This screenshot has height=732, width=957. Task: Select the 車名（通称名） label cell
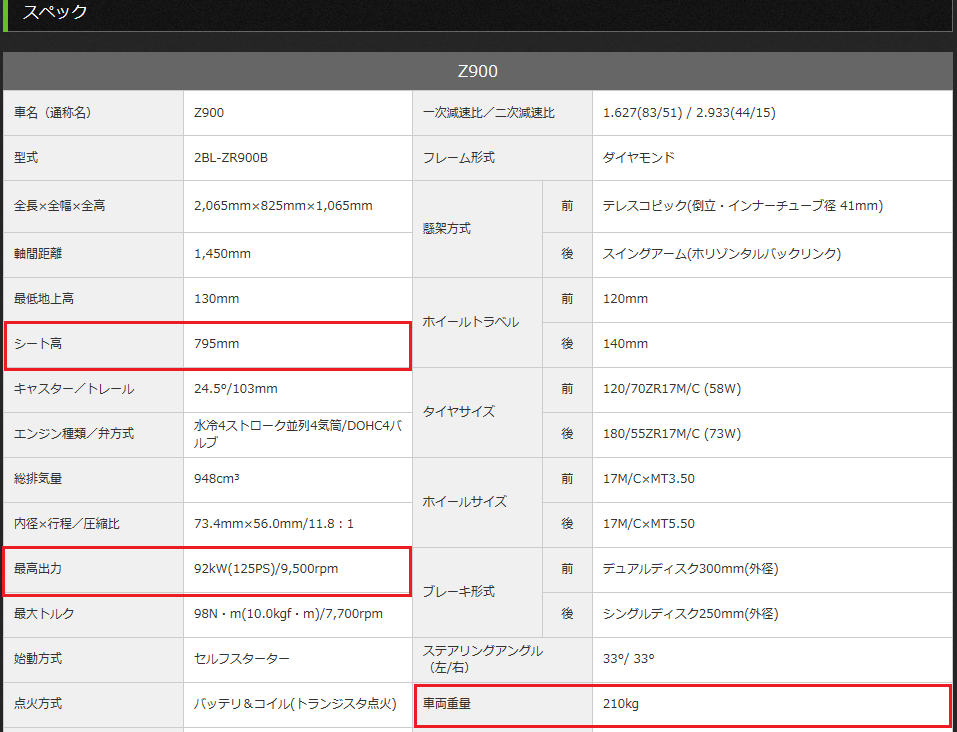pyautogui.click(x=93, y=113)
